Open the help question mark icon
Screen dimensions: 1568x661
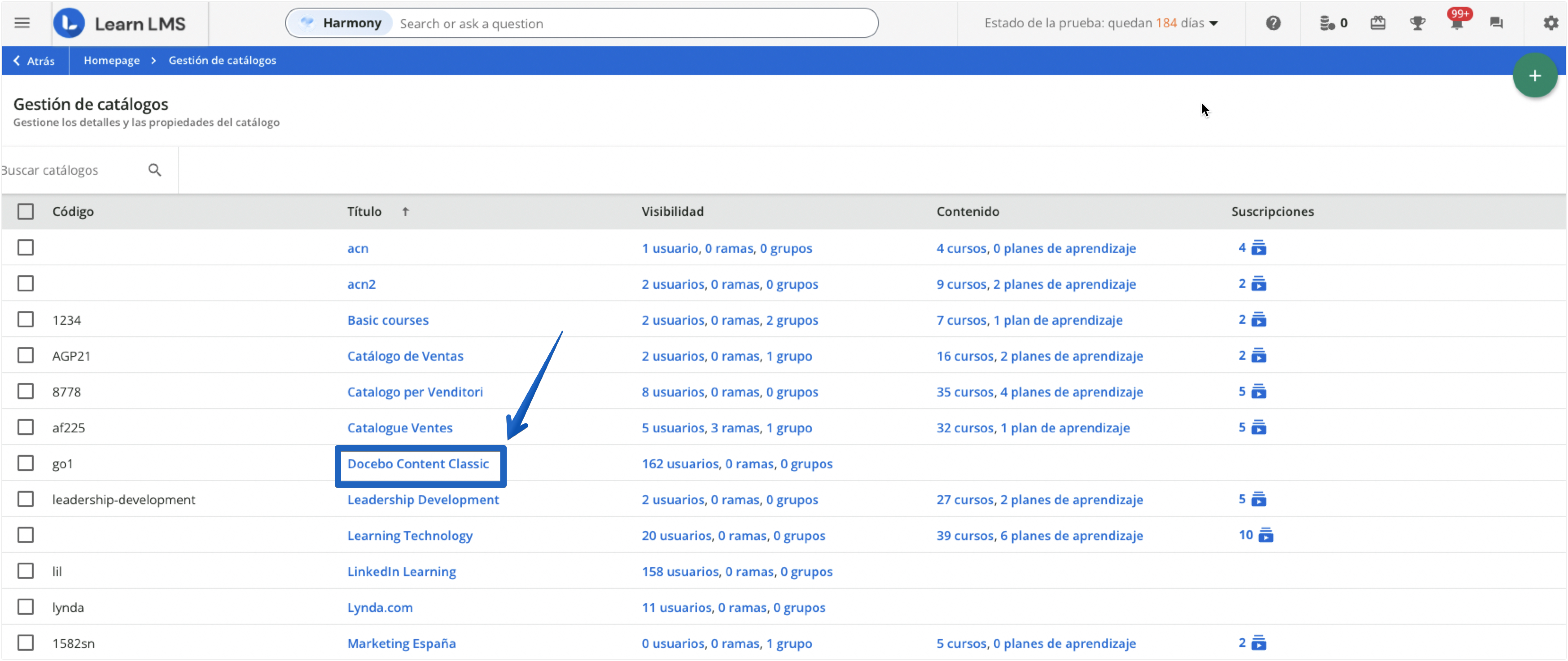pyautogui.click(x=1273, y=23)
